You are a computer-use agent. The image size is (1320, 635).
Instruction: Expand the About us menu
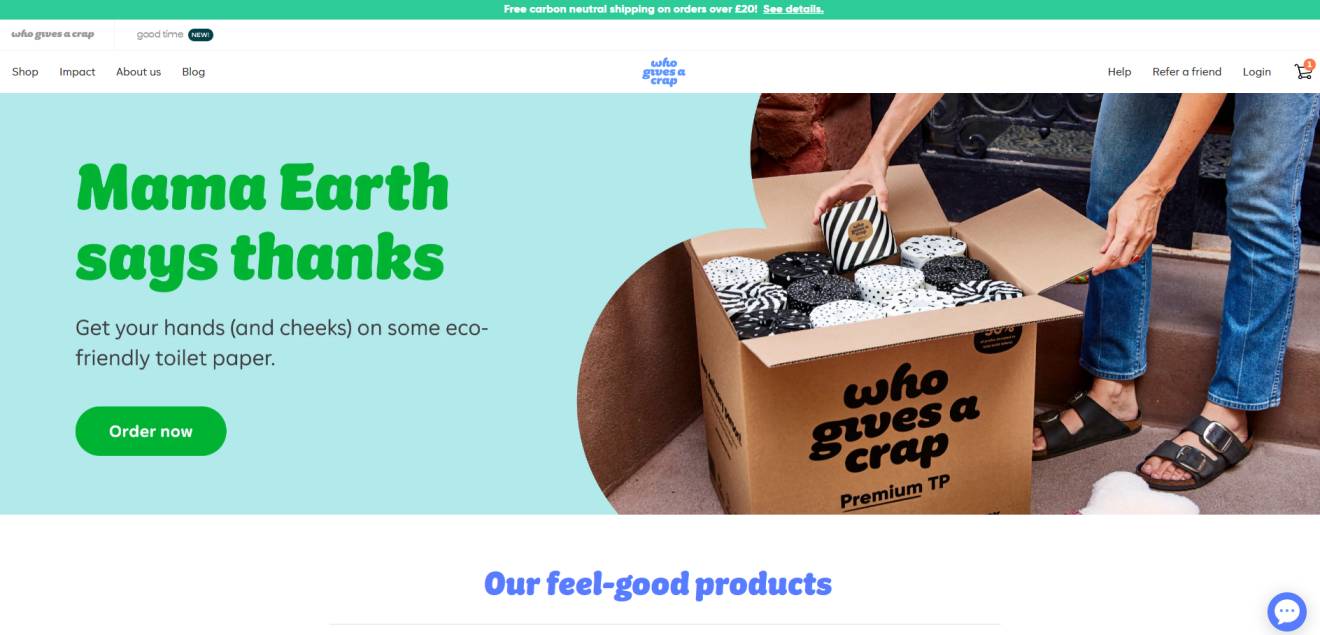tap(138, 72)
